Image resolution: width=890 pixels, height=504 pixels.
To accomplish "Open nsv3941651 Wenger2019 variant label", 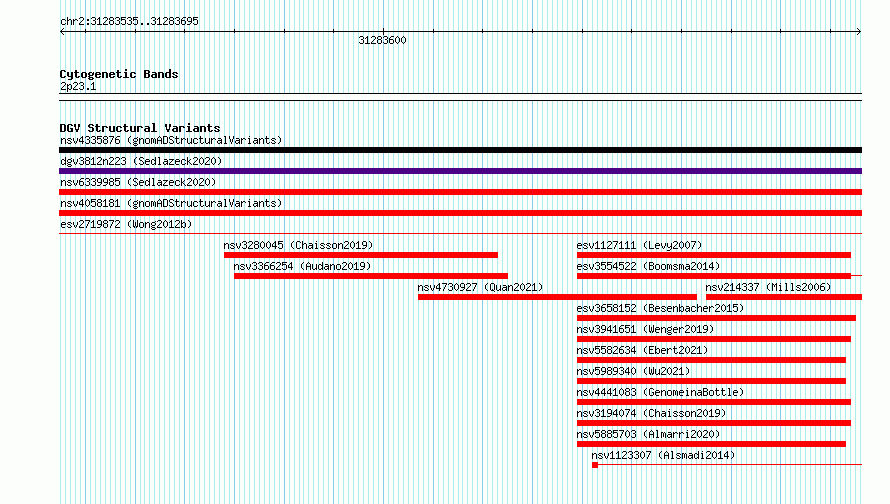I will click(x=645, y=329).
